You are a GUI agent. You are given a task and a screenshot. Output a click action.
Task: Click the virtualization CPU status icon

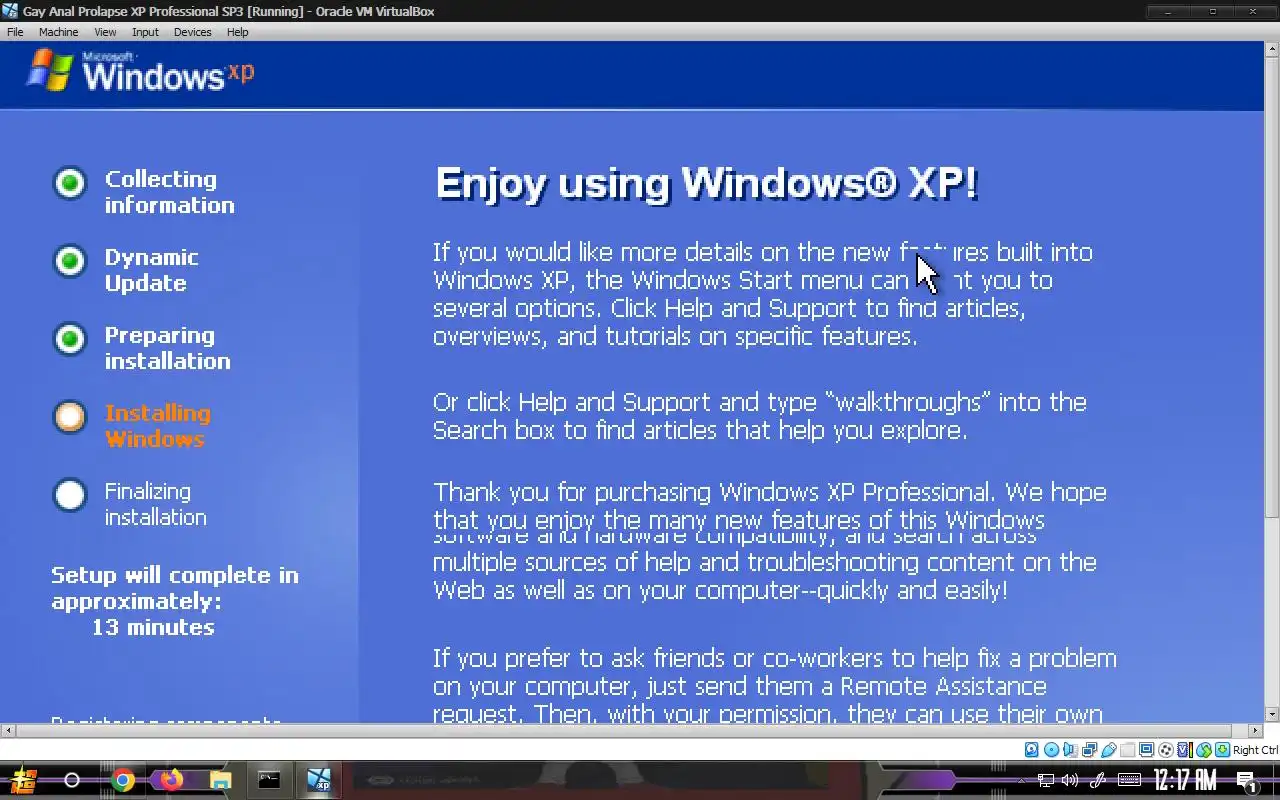click(x=1185, y=750)
